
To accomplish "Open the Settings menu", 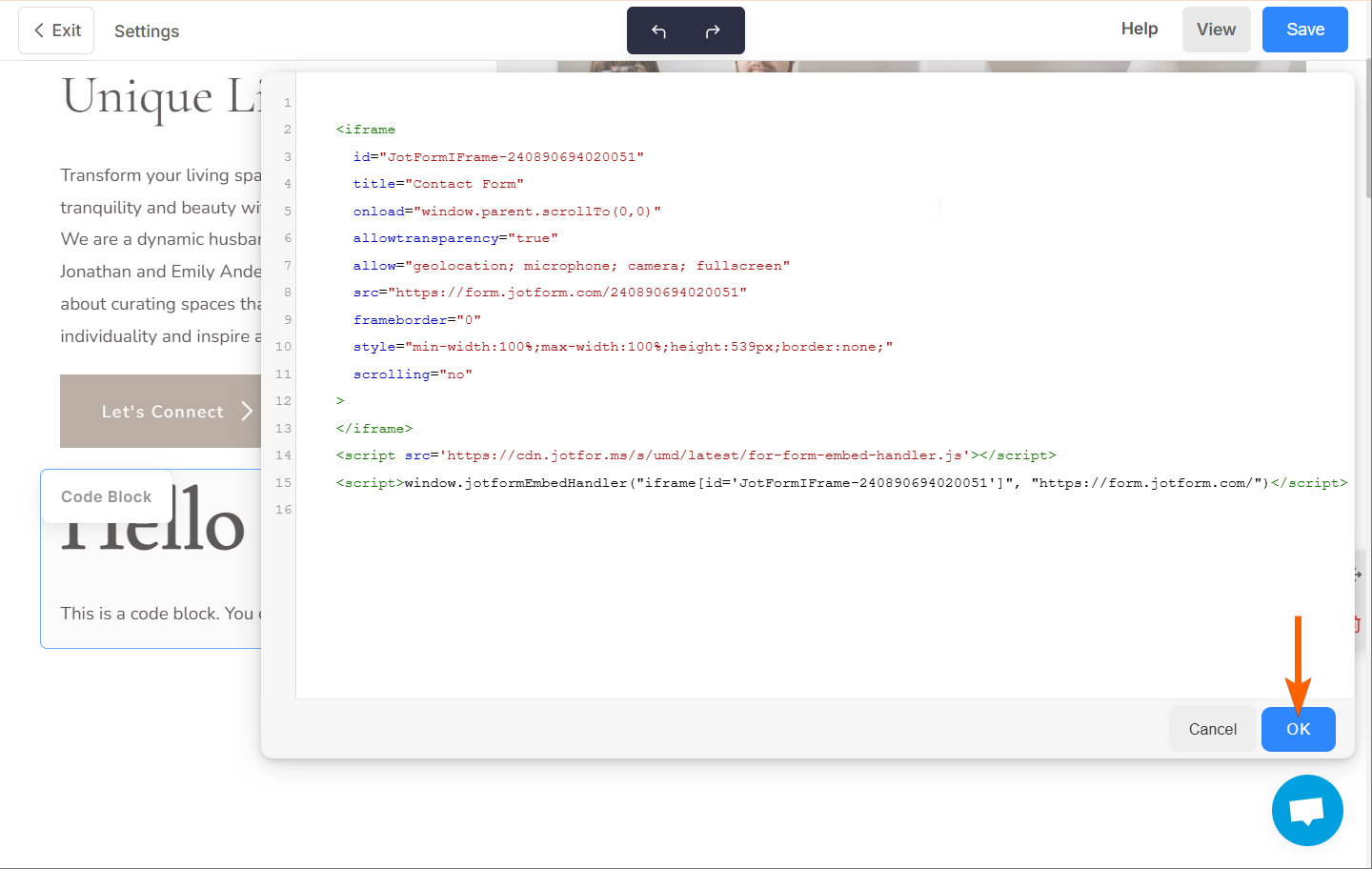I will pos(147,31).
